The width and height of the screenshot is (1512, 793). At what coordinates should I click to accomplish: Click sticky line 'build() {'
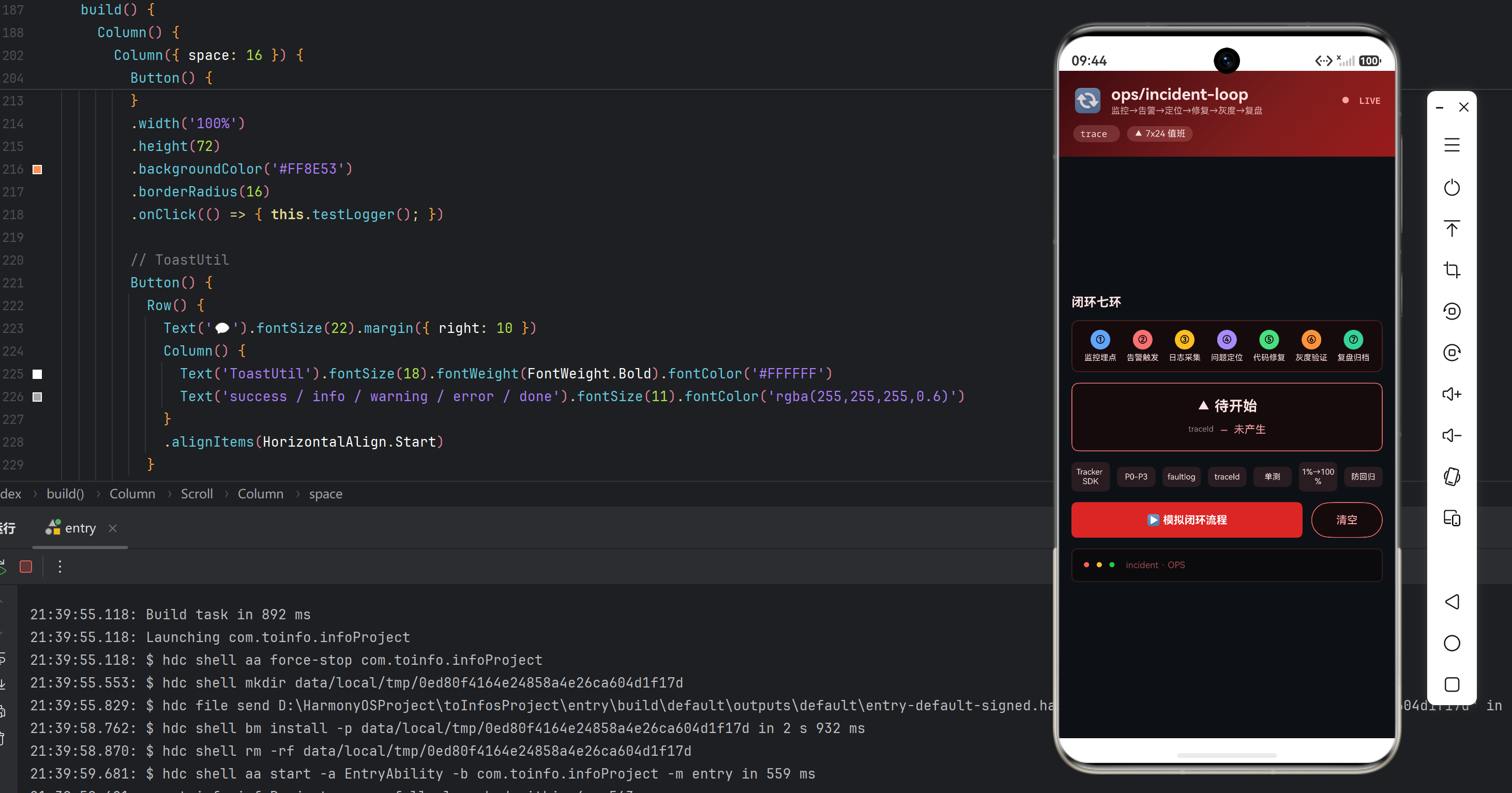pos(117,9)
